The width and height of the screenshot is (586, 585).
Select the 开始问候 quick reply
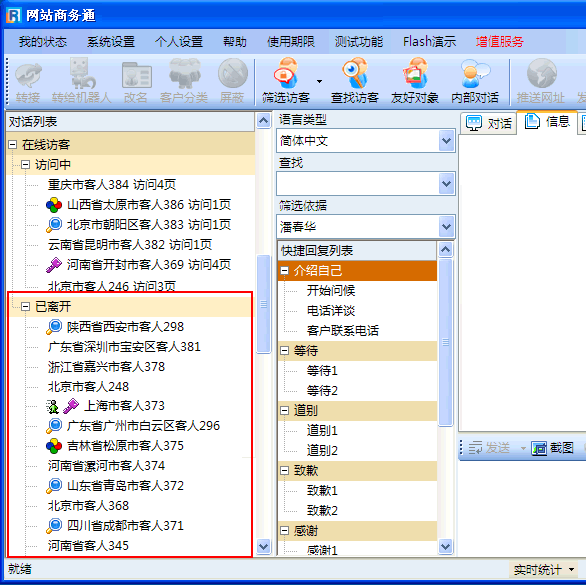coord(331,290)
